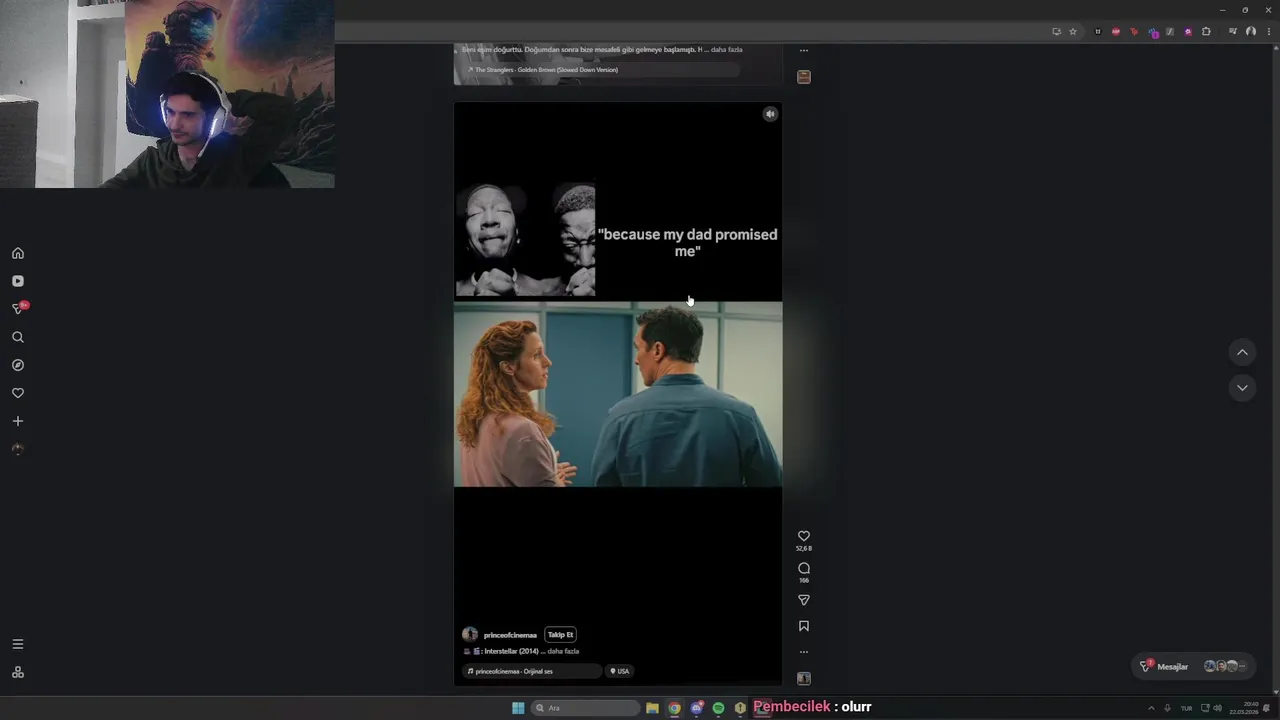Screen dimensions: 1280x720
Task: Open audio thumbnail of the previous reel
Action: click(x=803, y=77)
